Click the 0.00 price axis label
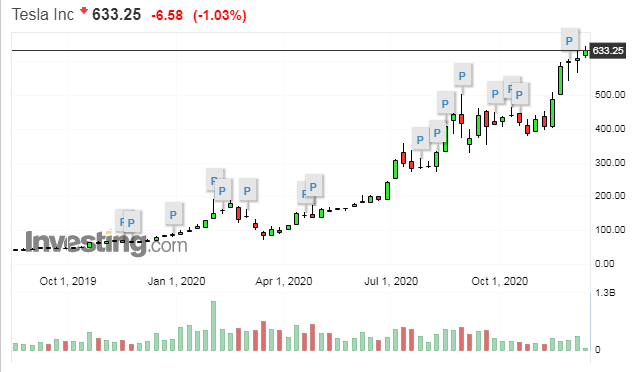642x372 pixels. [x=604, y=264]
